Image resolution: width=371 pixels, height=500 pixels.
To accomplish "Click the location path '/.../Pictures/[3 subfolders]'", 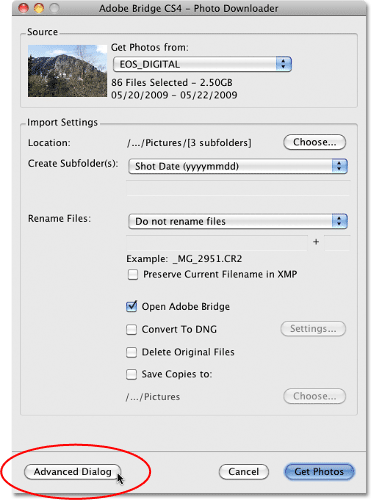I will (x=189, y=143).
